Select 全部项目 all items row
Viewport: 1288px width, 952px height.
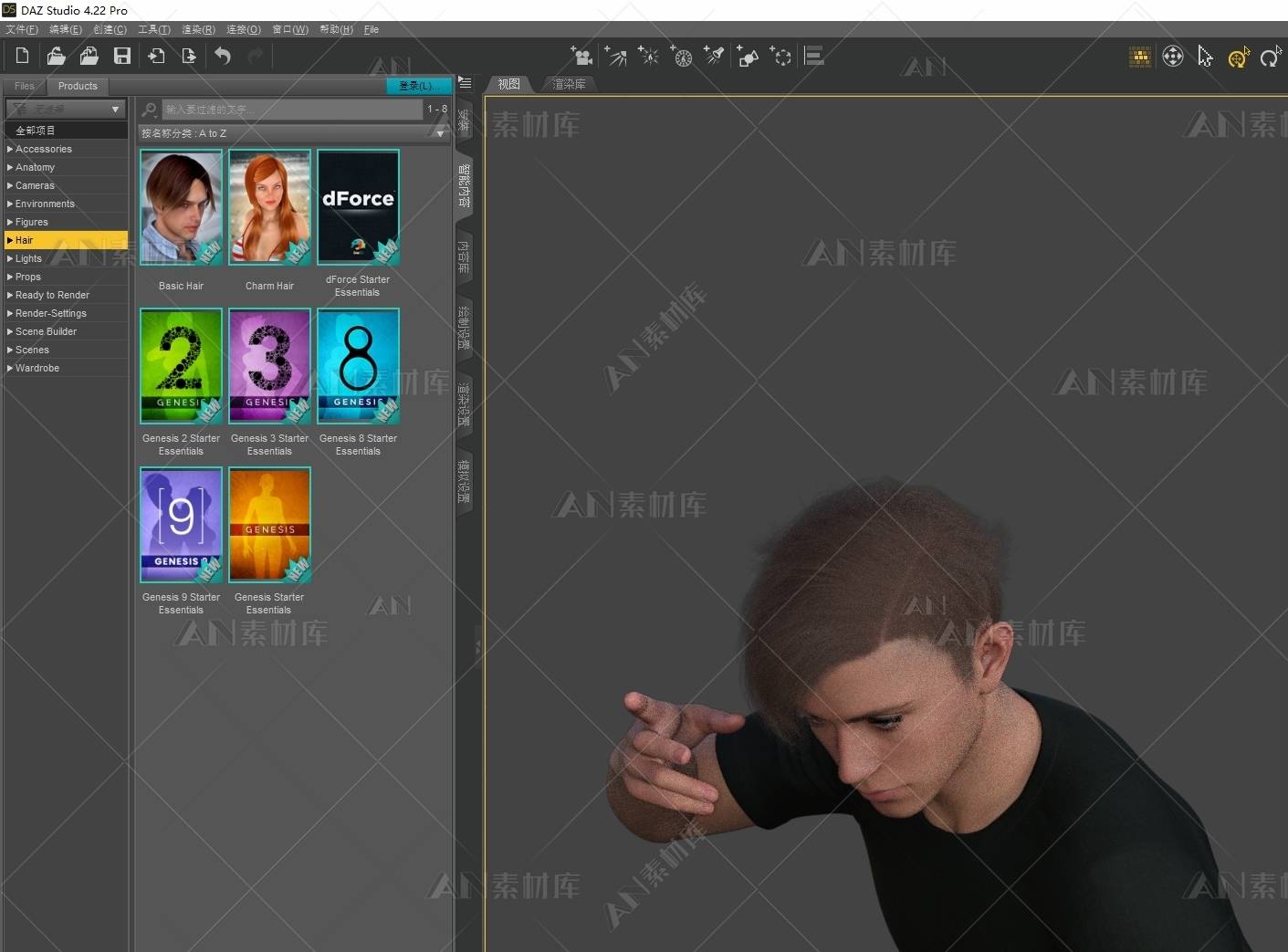pos(66,131)
